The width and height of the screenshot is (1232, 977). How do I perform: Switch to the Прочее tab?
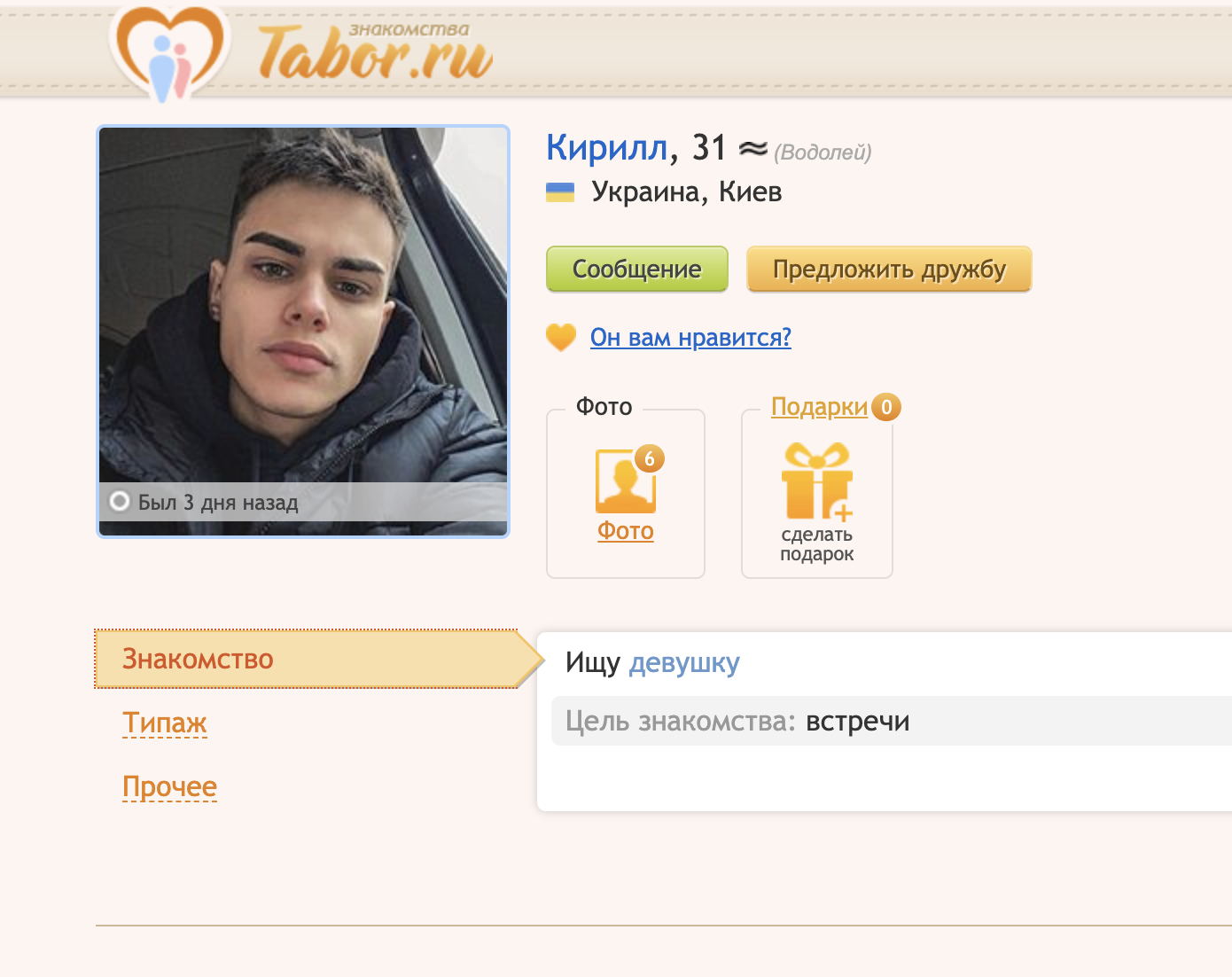(x=169, y=787)
